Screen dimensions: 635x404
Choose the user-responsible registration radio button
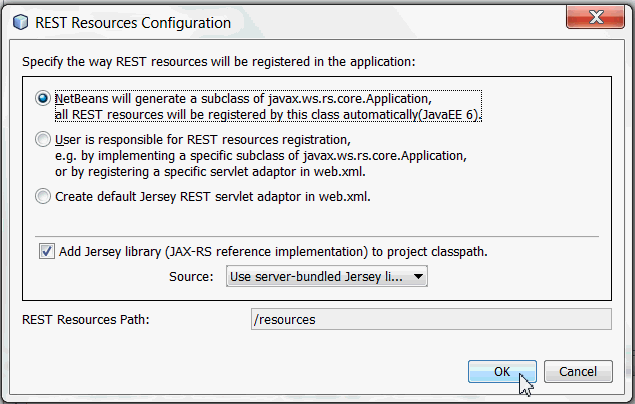point(43,139)
